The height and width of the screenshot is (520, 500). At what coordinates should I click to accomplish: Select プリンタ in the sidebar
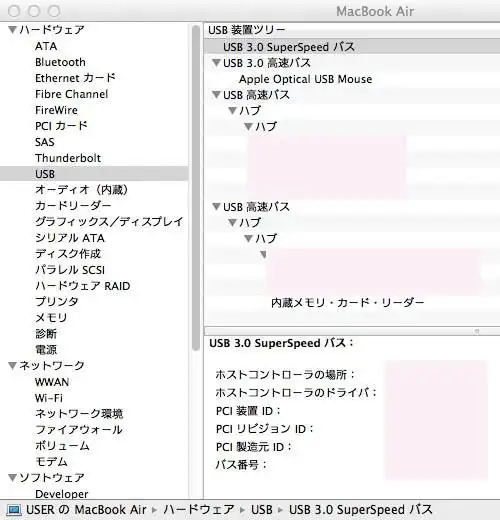click(57, 302)
